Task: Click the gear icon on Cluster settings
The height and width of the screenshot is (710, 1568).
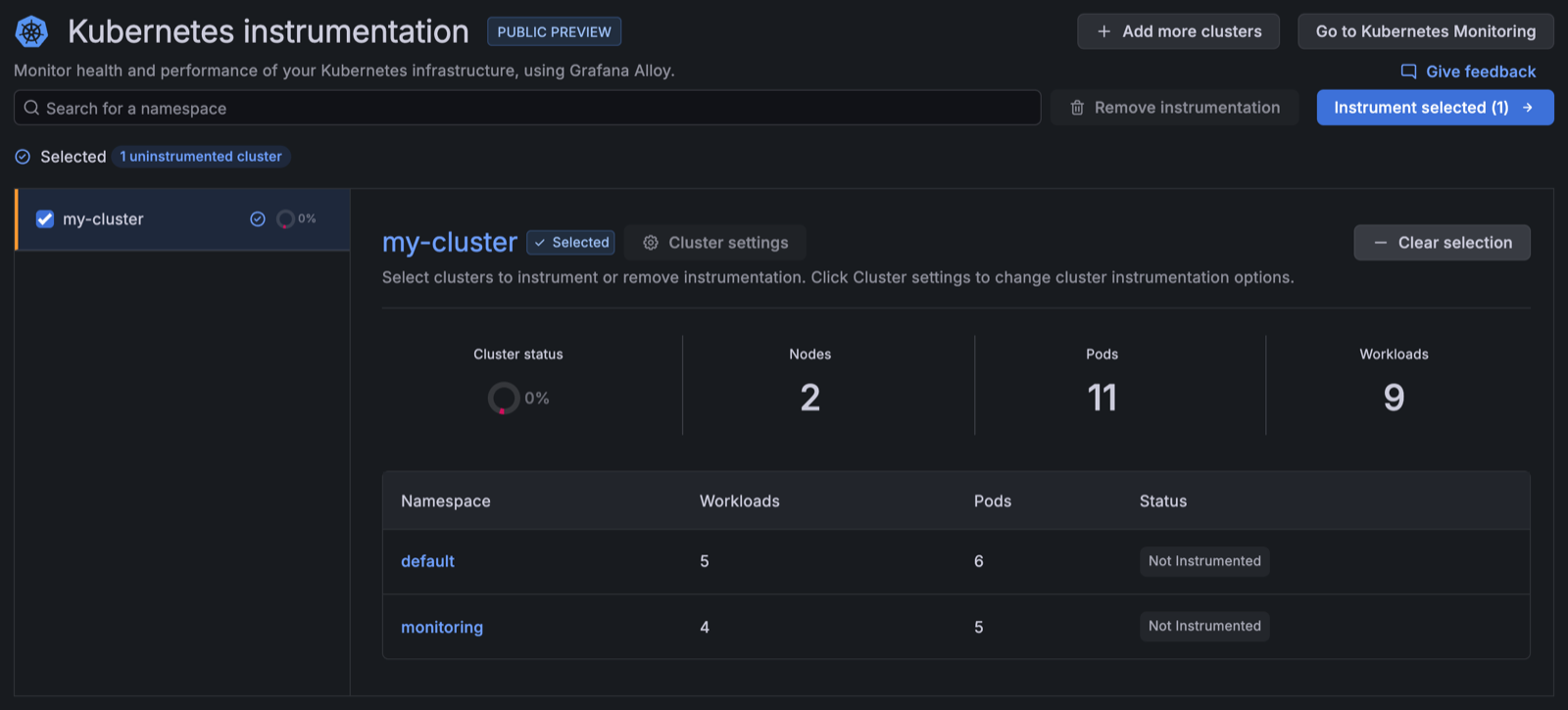Action: pos(651,243)
